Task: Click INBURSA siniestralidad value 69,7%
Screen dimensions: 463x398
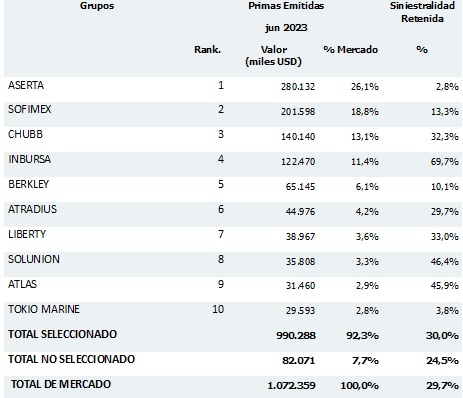Action: [444, 161]
